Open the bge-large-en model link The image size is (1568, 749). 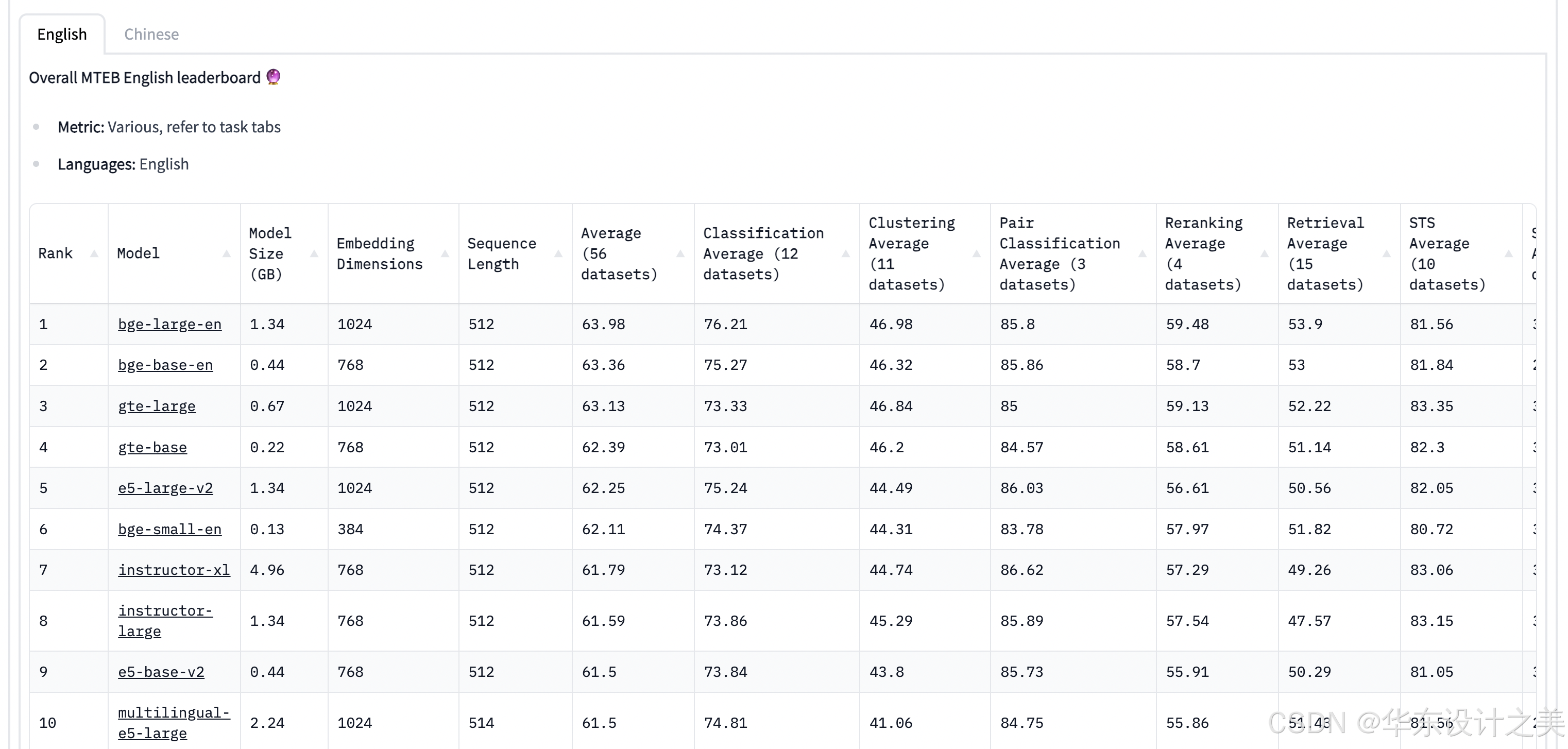coord(169,324)
